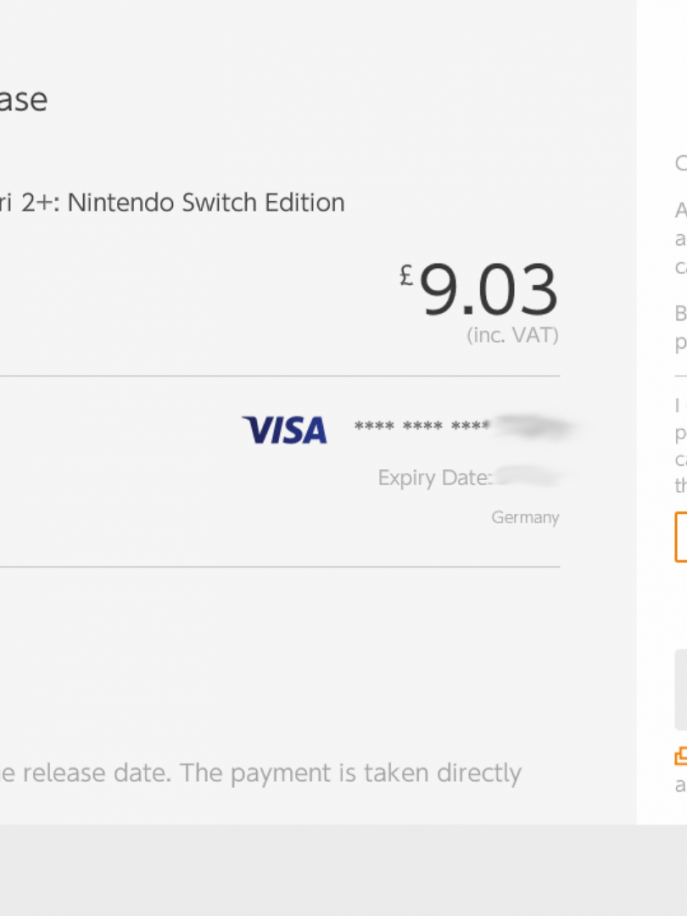The height and width of the screenshot is (916, 687).
Task: Click the cut-off "C" heading in right panel
Action: point(681,163)
